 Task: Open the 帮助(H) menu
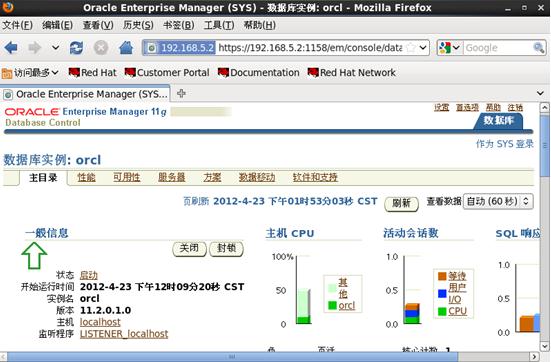[x=260, y=25]
